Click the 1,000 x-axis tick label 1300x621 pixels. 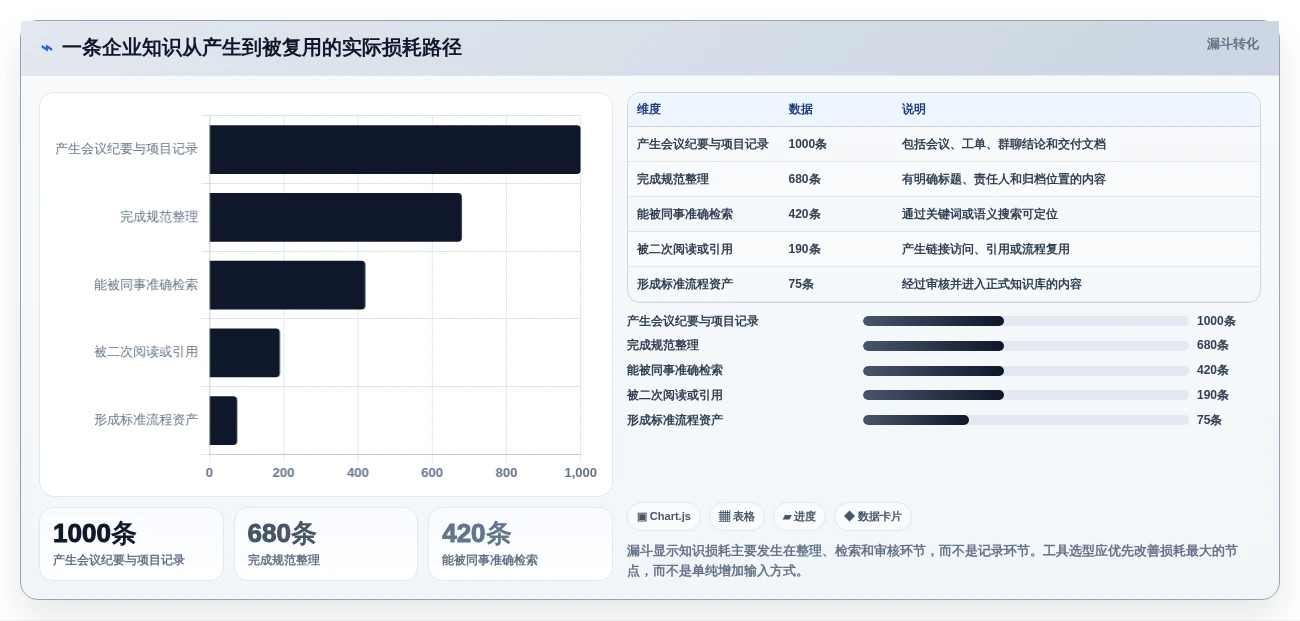580,473
